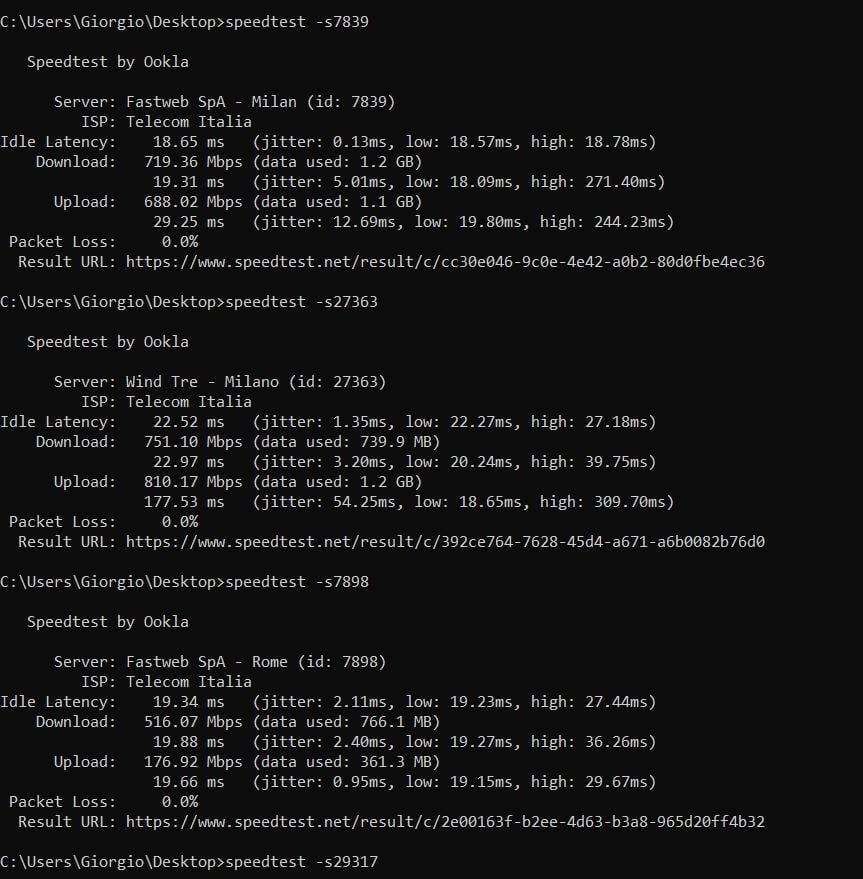
Task: Click the 810.17 Mbps upload value
Action: [x=193, y=482]
